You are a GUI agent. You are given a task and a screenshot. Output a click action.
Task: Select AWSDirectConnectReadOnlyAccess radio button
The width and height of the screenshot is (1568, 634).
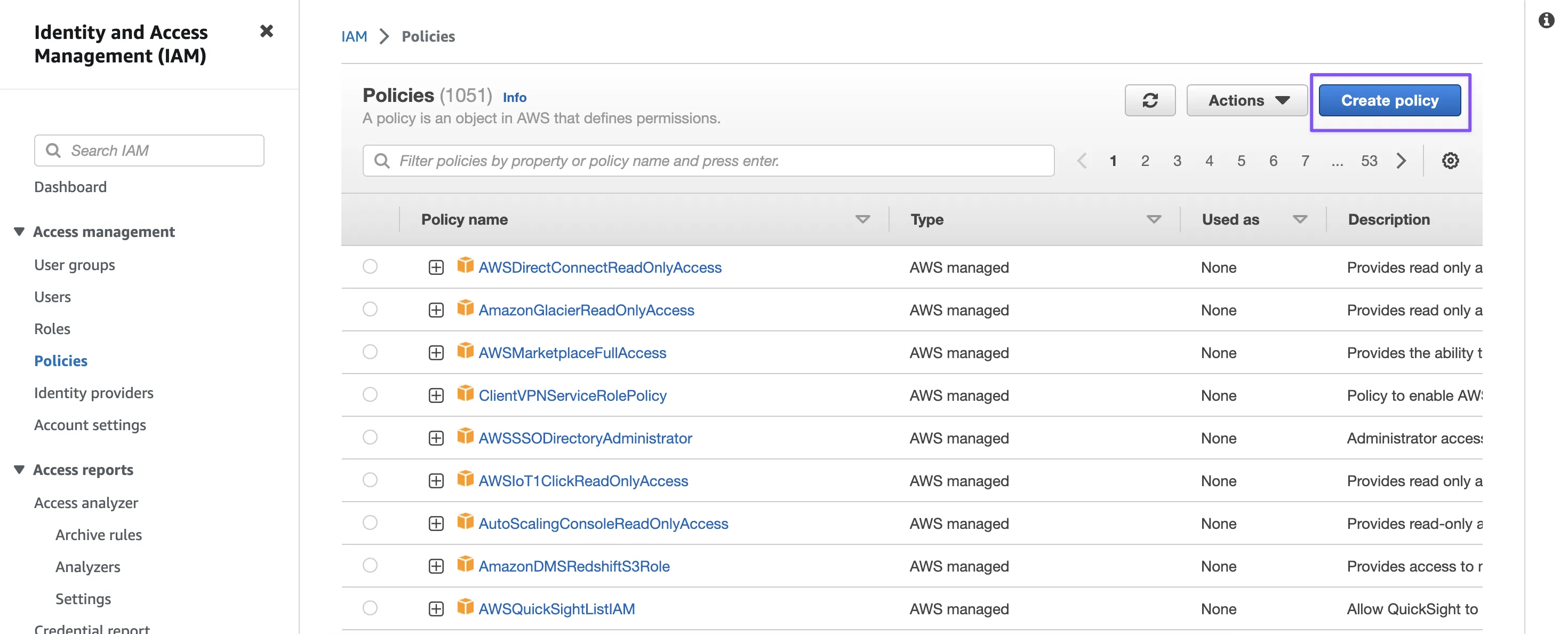(x=370, y=267)
